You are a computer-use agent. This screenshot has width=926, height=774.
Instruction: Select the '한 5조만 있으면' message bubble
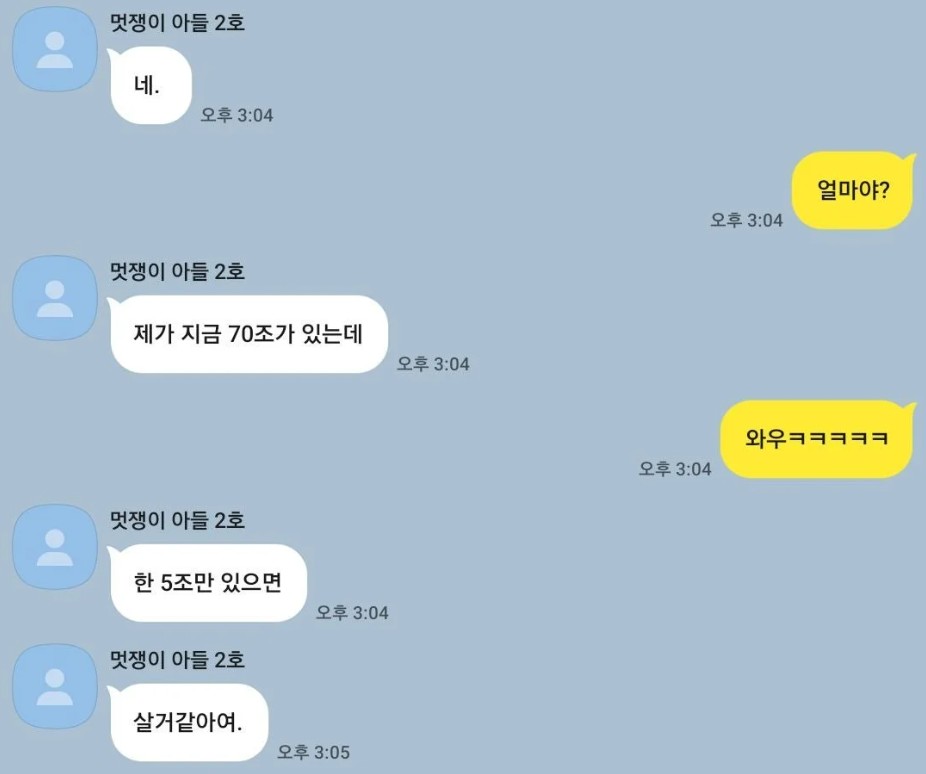[207, 583]
